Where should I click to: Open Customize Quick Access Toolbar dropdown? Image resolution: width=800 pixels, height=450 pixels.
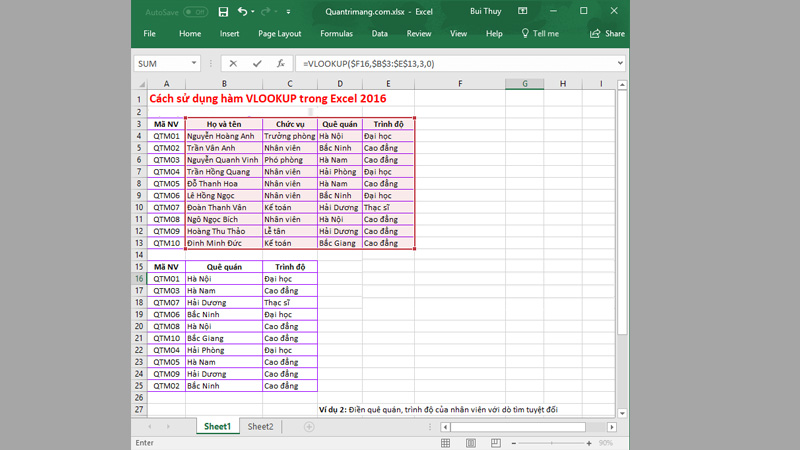[x=288, y=11]
